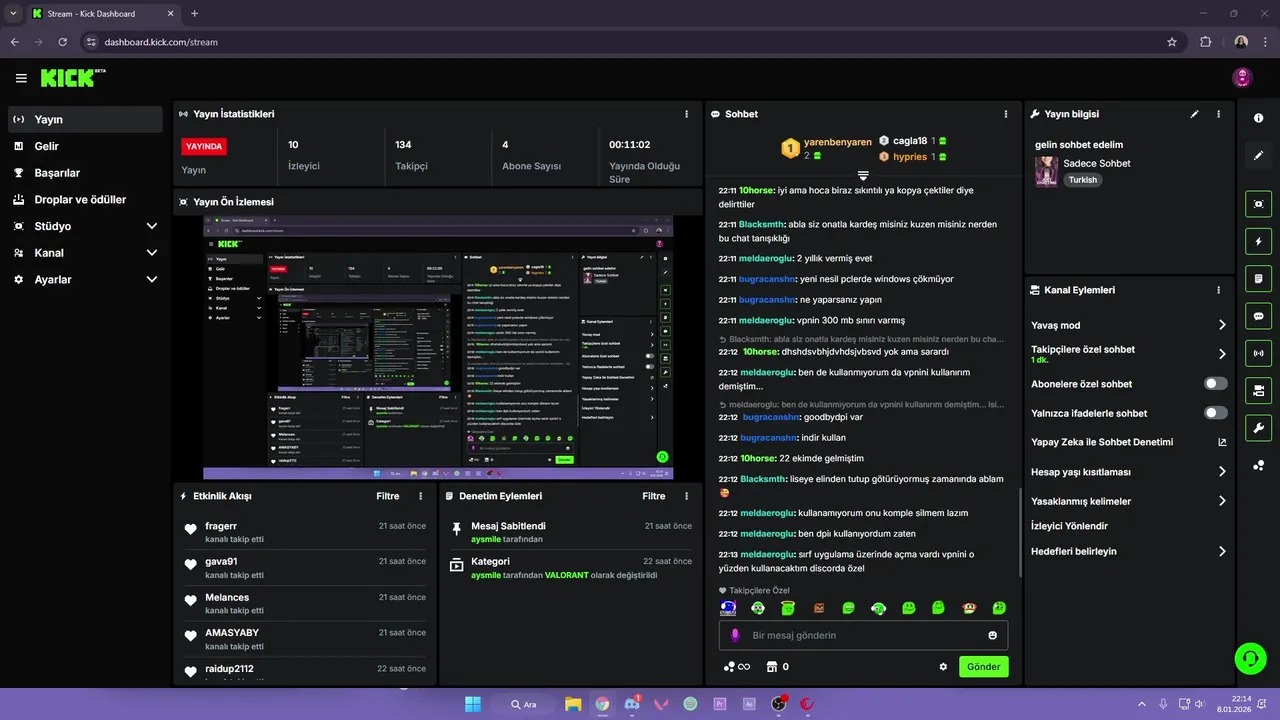Open Windows Start button on taskbar

pyautogui.click(x=472, y=704)
